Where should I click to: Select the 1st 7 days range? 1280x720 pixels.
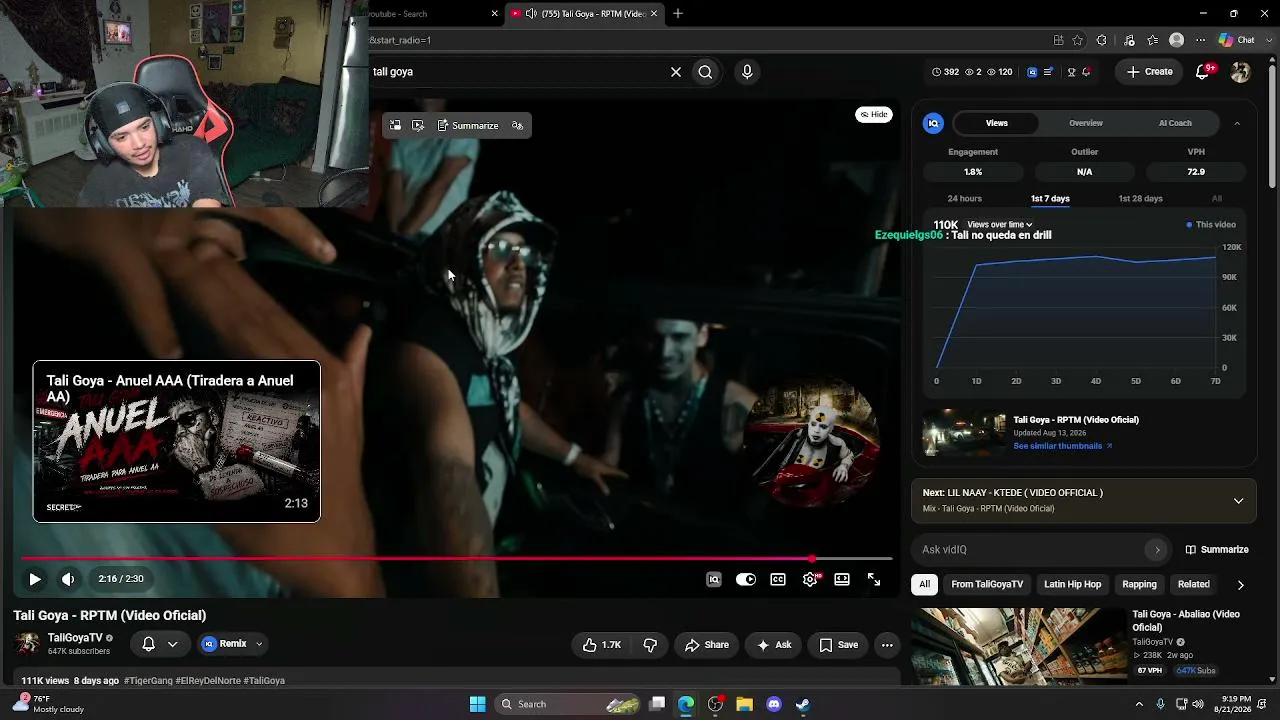[1050, 199]
